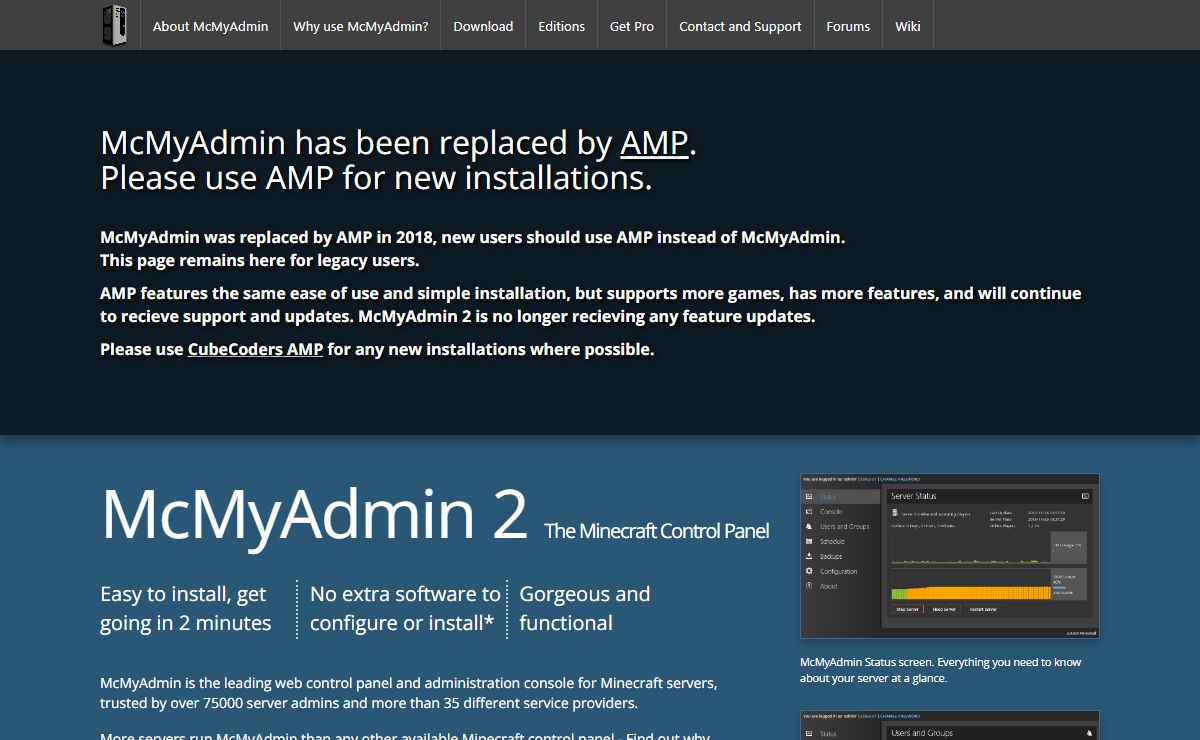This screenshot has width=1200, height=740.
Task: Click the McMyAdmin 2 heading text
Action: pos(314,513)
